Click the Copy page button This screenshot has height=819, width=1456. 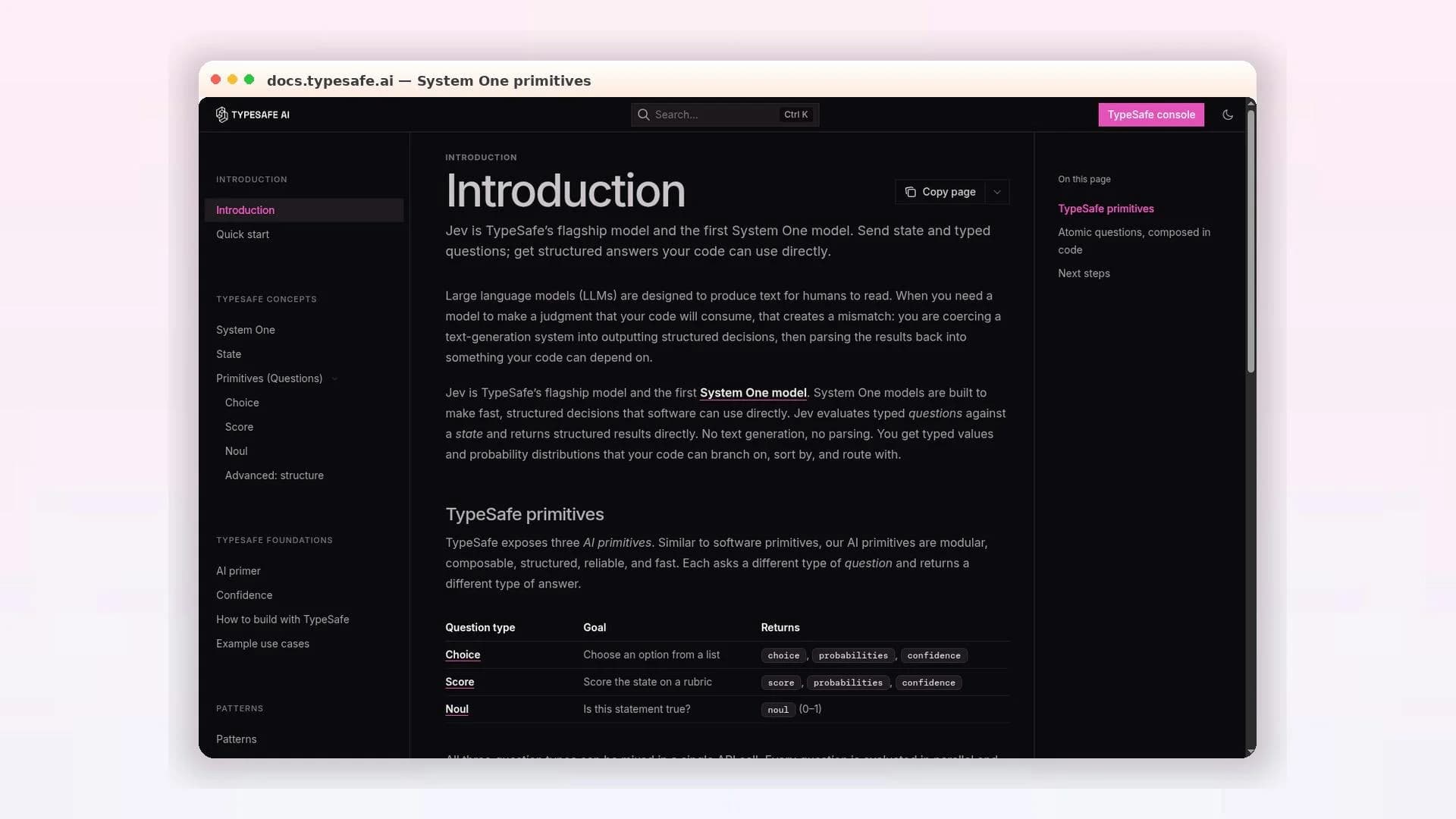940,192
